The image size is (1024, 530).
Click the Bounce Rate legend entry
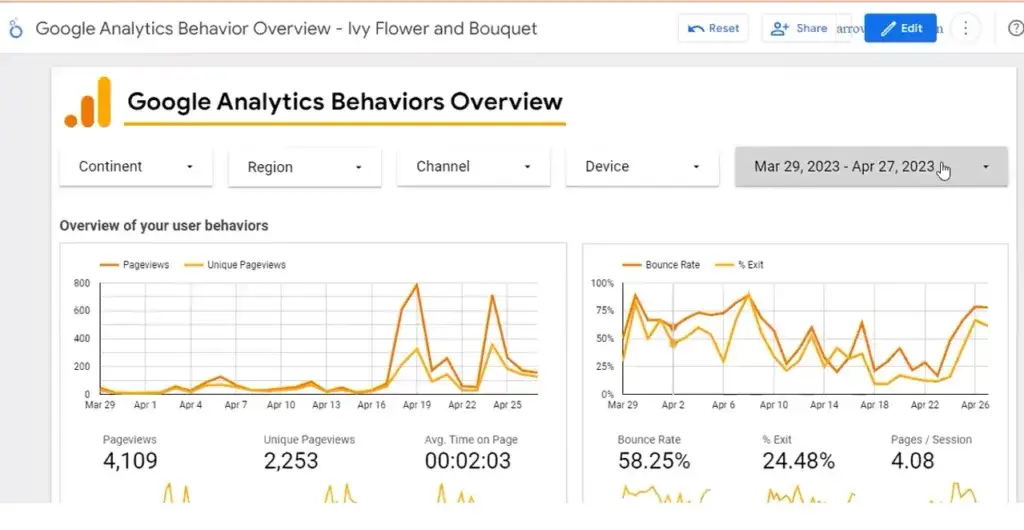pyautogui.click(x=661, y=265)
